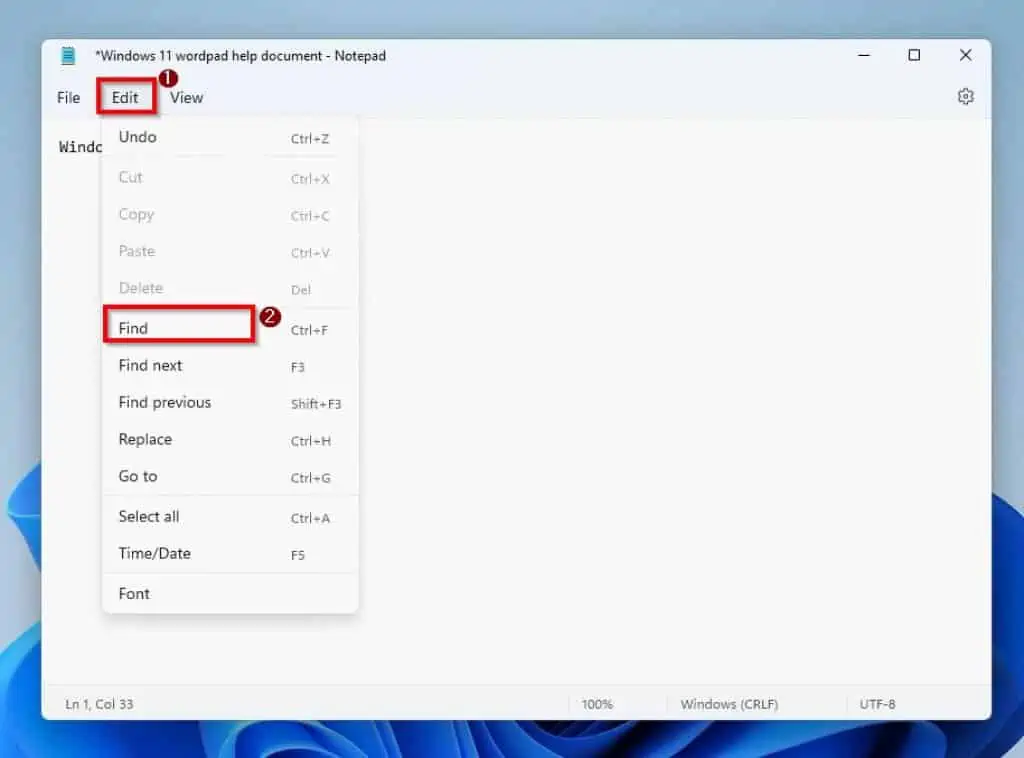Click the disabled Cut menu entry
Viewport: 1024px width, 758px height.
click(x=230, y=178)
